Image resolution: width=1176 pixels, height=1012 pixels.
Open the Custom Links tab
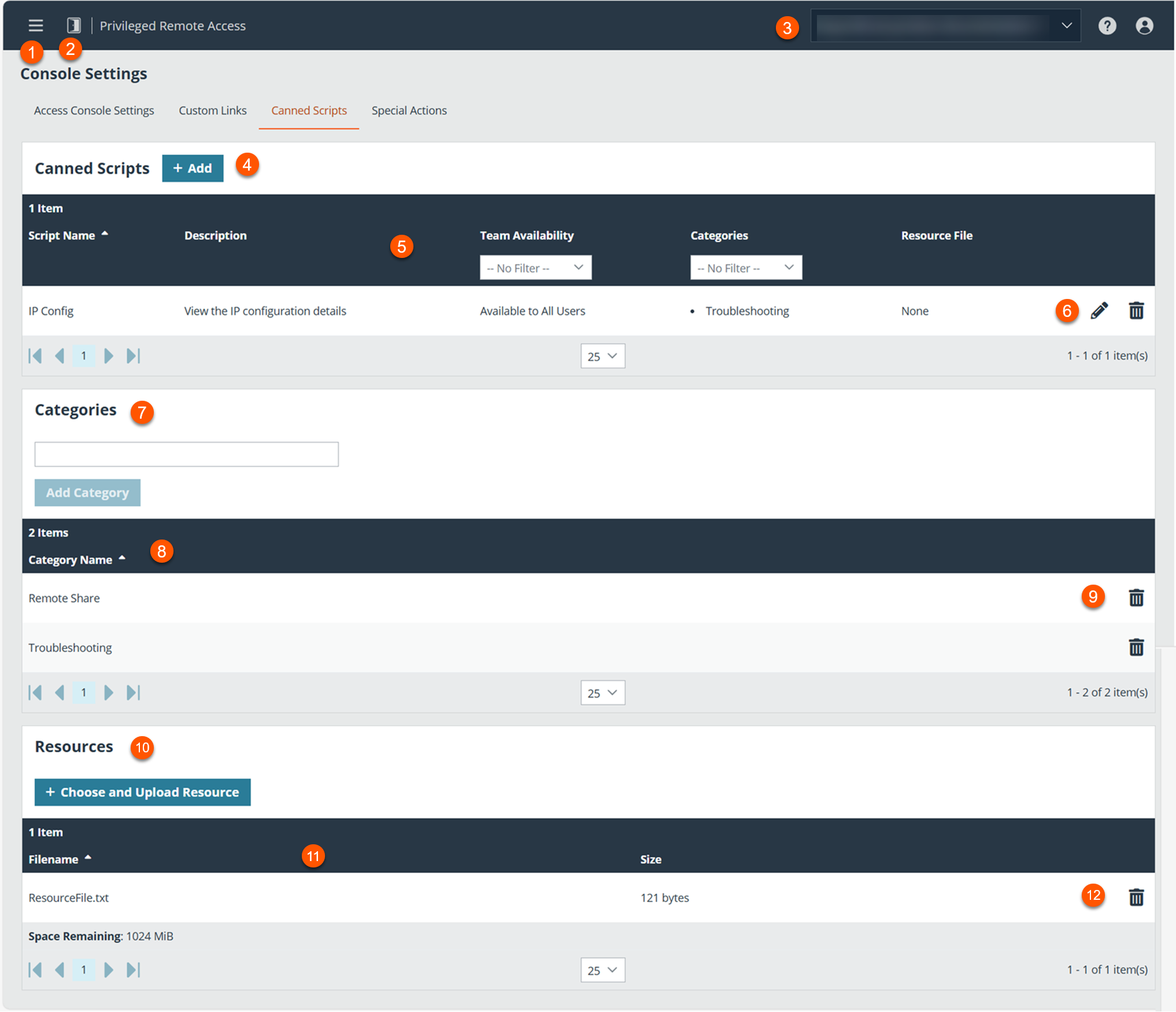point(212,110)
